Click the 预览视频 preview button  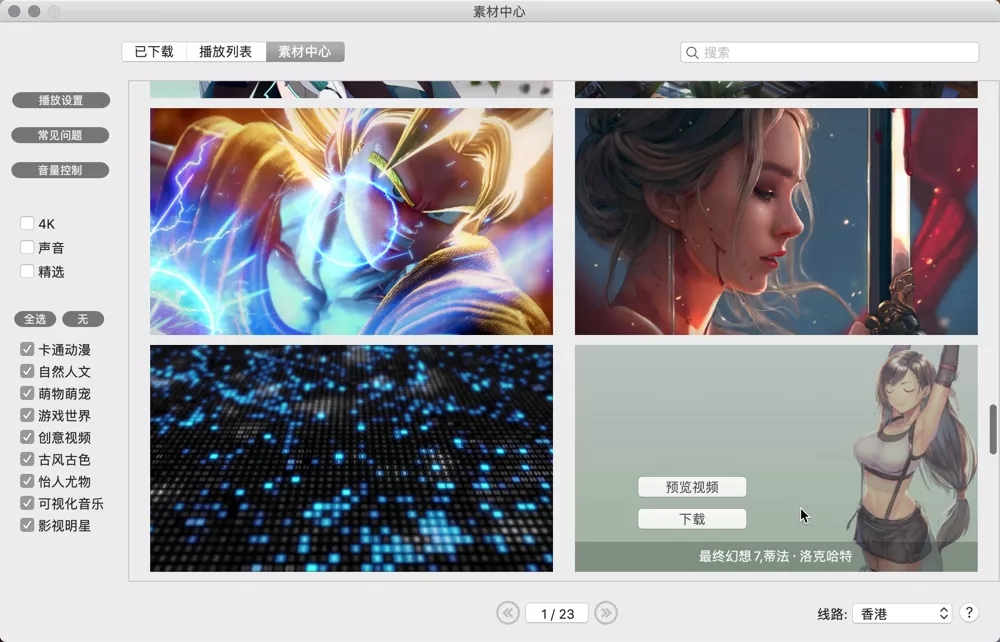[692, 487]
